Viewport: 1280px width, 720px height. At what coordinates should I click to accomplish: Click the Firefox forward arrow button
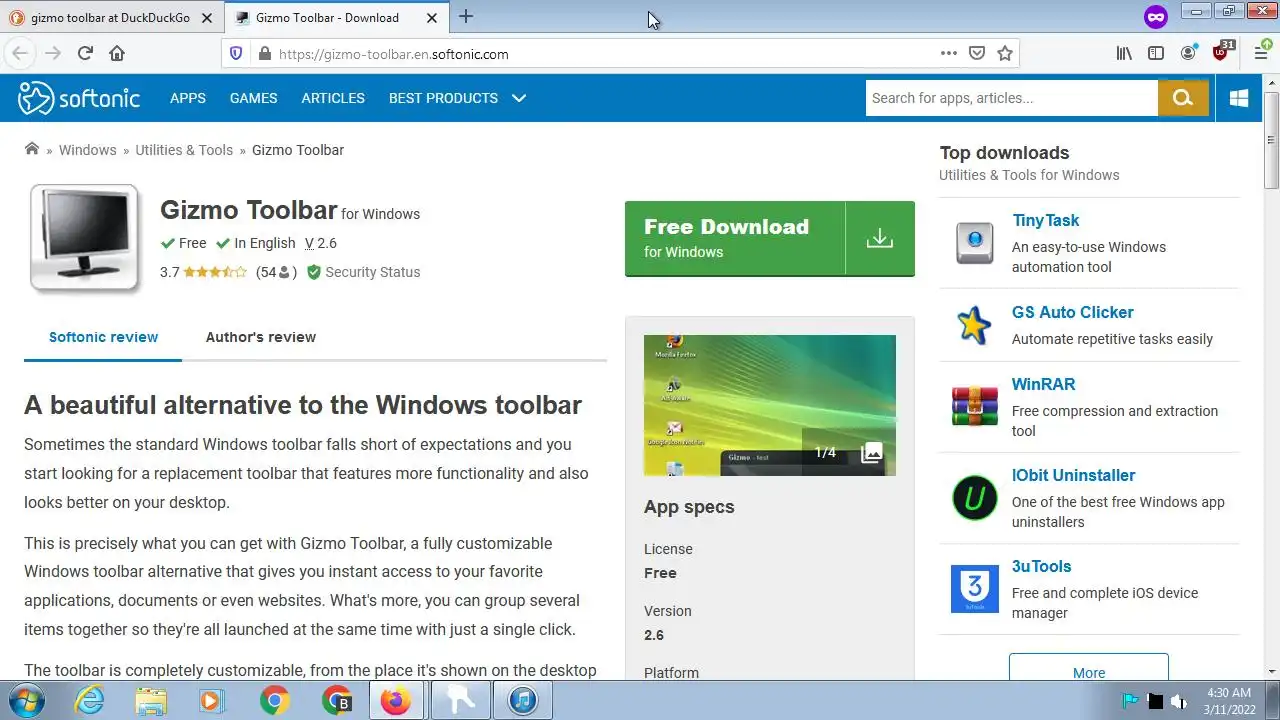click(53, 54)
